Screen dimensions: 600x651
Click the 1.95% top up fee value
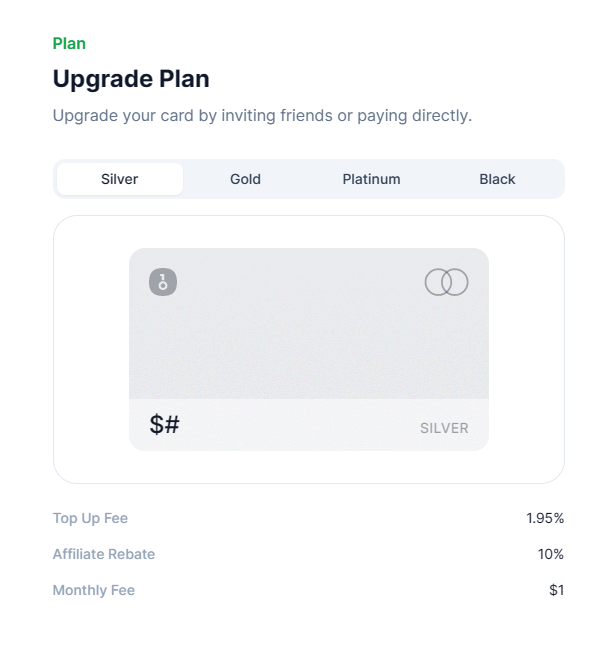[x=545, y=518]
